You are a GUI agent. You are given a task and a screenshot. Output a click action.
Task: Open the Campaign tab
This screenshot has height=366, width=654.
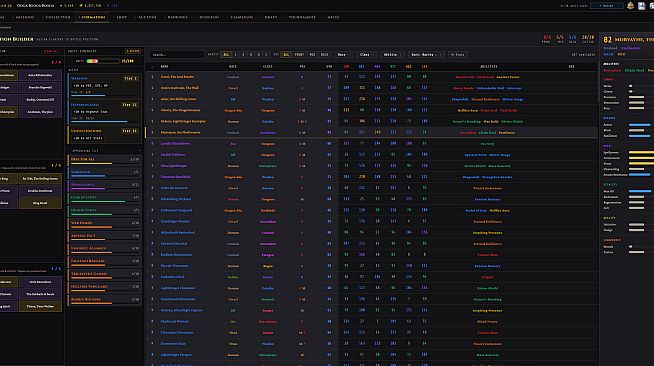coord(241,17)
